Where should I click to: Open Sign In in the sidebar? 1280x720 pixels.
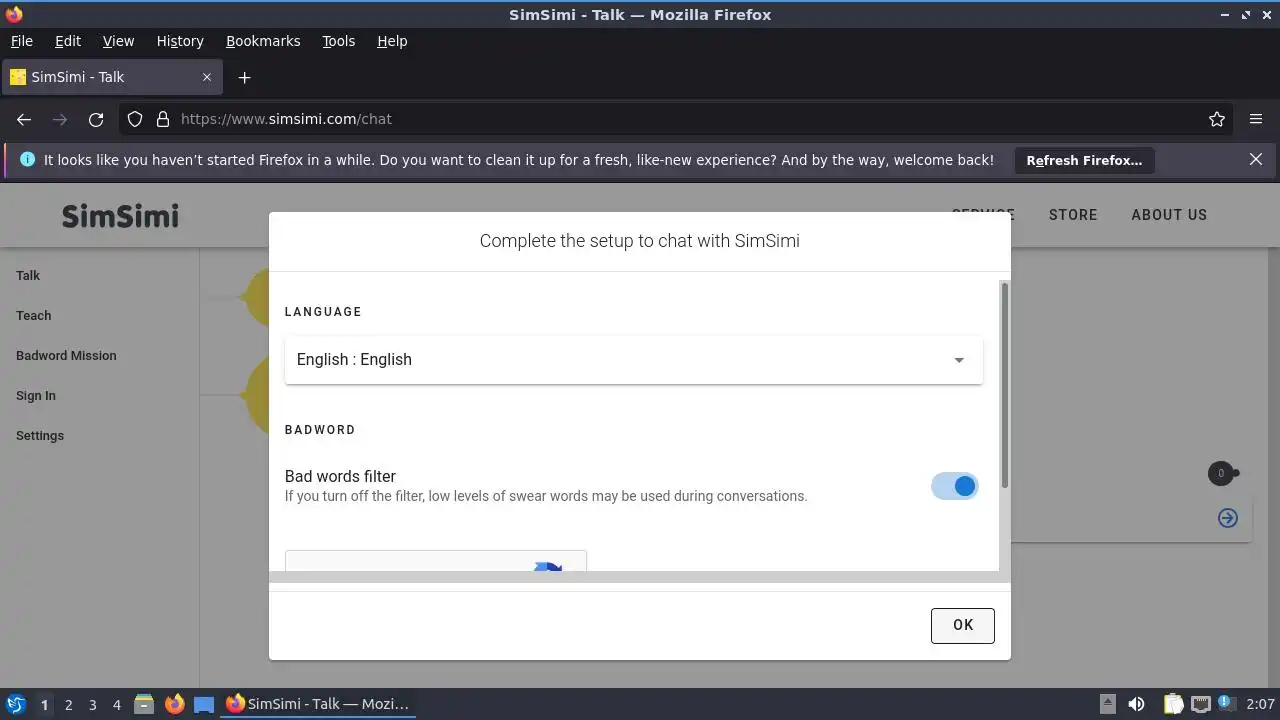click(x=36, y=395)
